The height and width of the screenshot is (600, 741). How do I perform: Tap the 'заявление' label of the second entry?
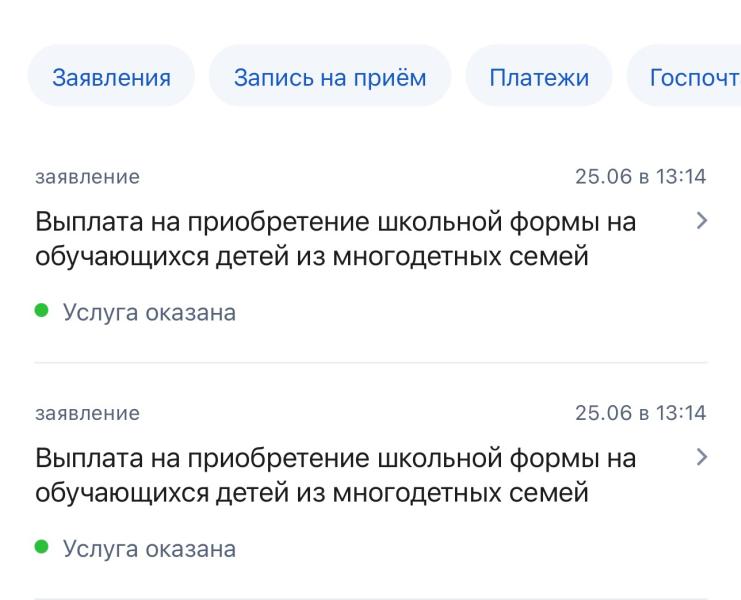pos(87,413)
